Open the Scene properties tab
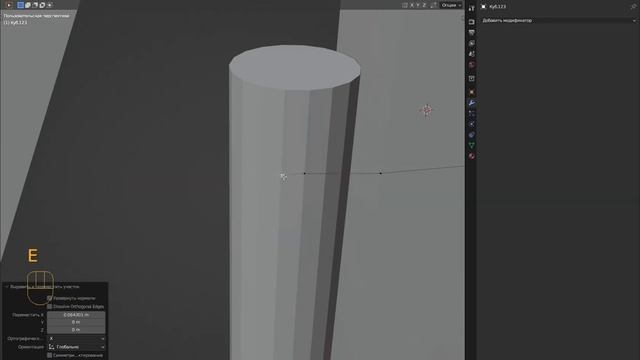640x360 pixels. coord(471,53)
